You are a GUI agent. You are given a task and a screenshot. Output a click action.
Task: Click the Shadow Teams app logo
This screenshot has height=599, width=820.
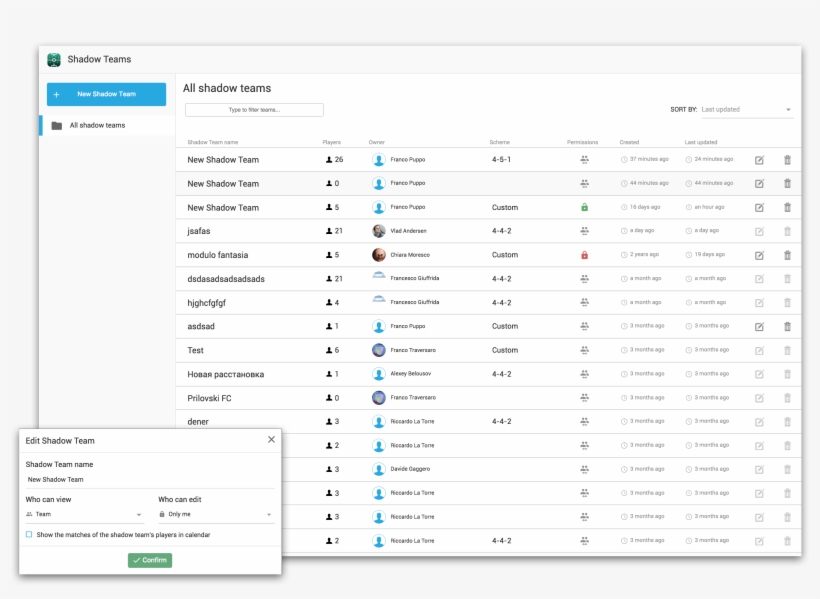click(54, 60)
